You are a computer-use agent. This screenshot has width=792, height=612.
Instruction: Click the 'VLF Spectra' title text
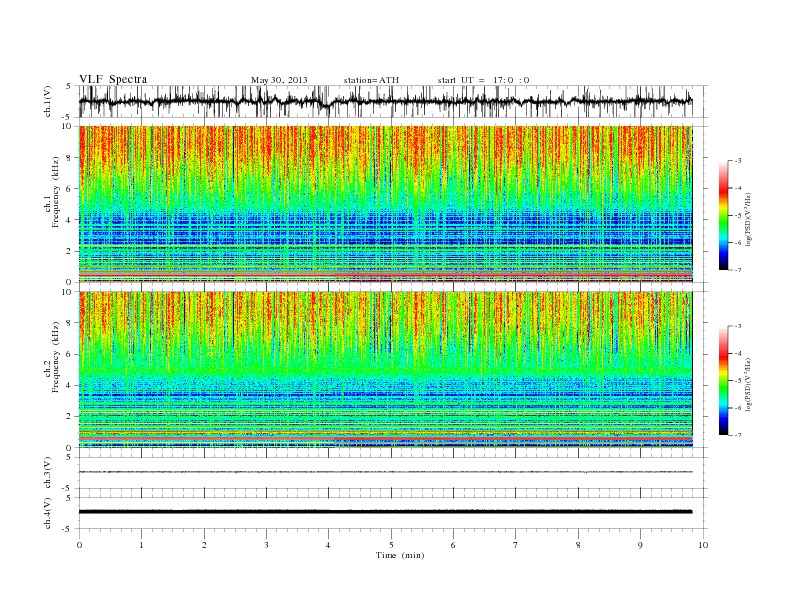tap(113, 79)
